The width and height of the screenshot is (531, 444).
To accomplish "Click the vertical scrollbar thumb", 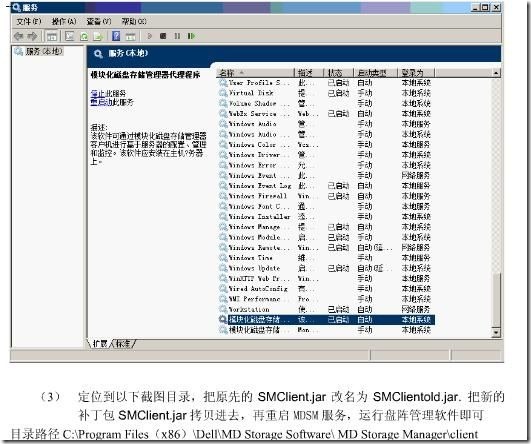I will coord(496,300).
